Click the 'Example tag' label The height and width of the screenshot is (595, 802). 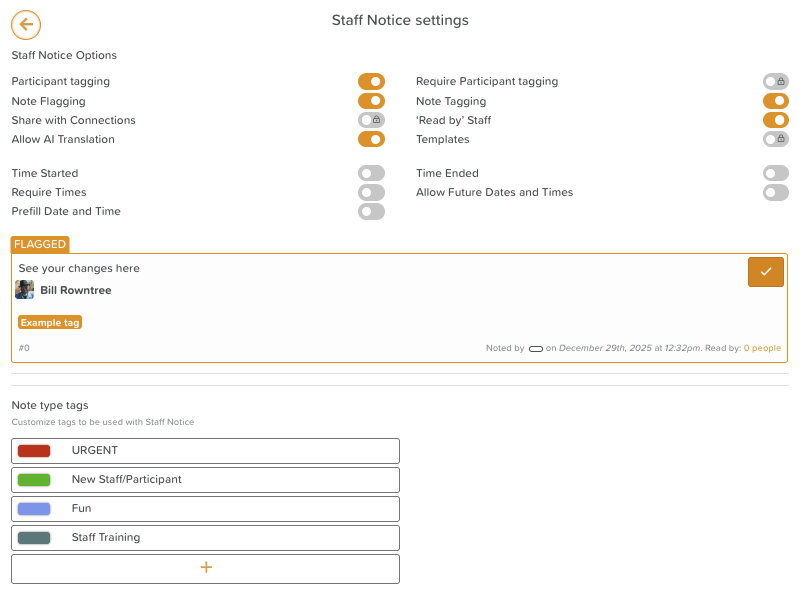tap(49, 322)
